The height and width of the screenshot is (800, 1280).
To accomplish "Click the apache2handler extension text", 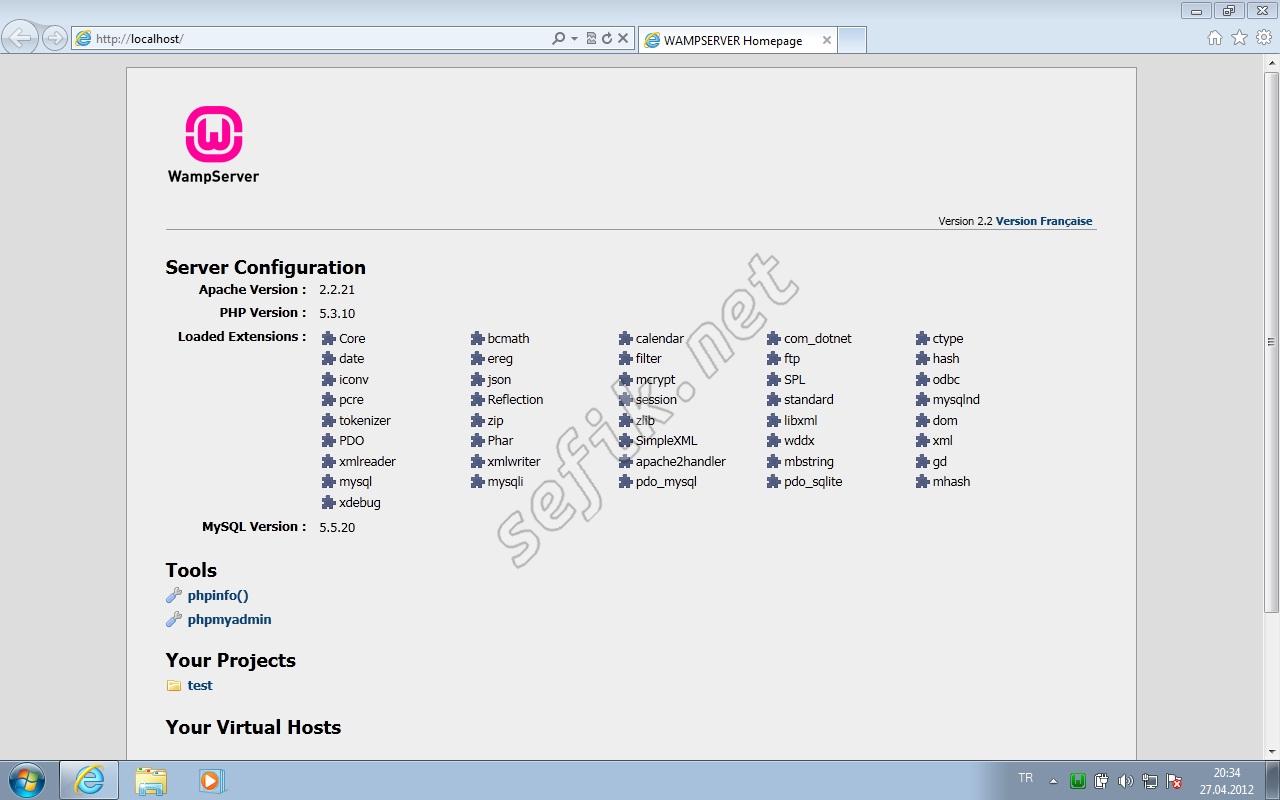I will point(680,461).
